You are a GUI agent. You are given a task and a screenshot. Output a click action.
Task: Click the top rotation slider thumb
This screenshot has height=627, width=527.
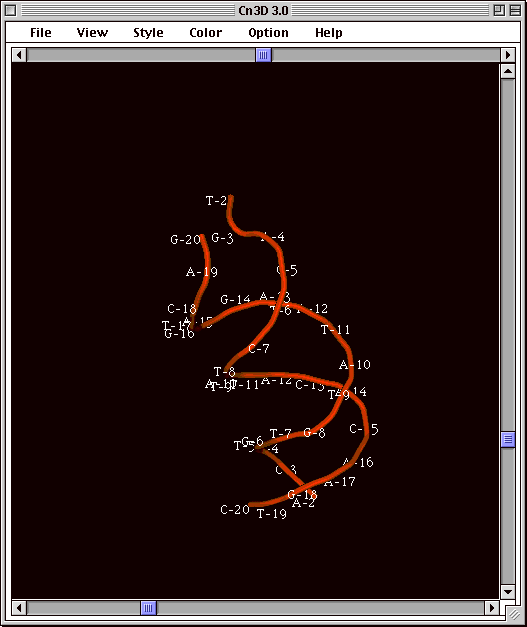click(264, 55)
